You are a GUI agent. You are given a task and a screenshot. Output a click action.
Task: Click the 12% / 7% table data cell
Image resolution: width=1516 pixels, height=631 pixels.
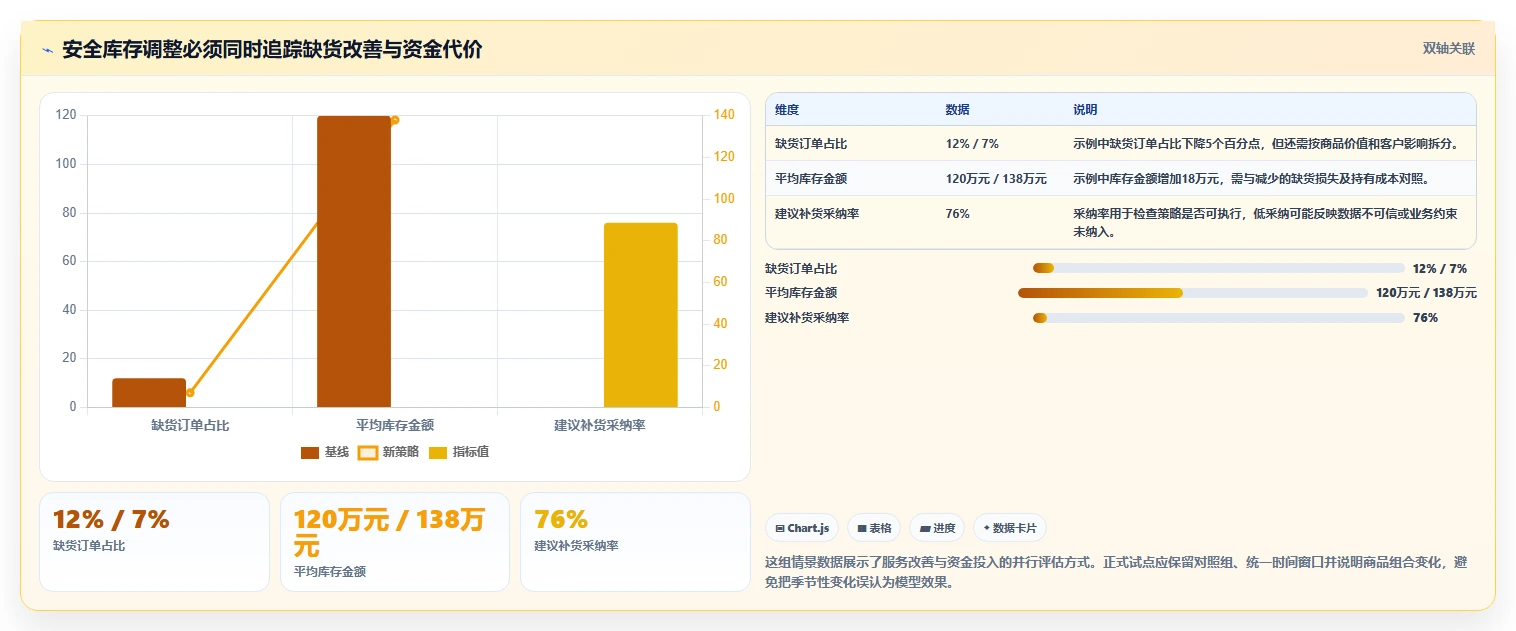click(972, 144)
